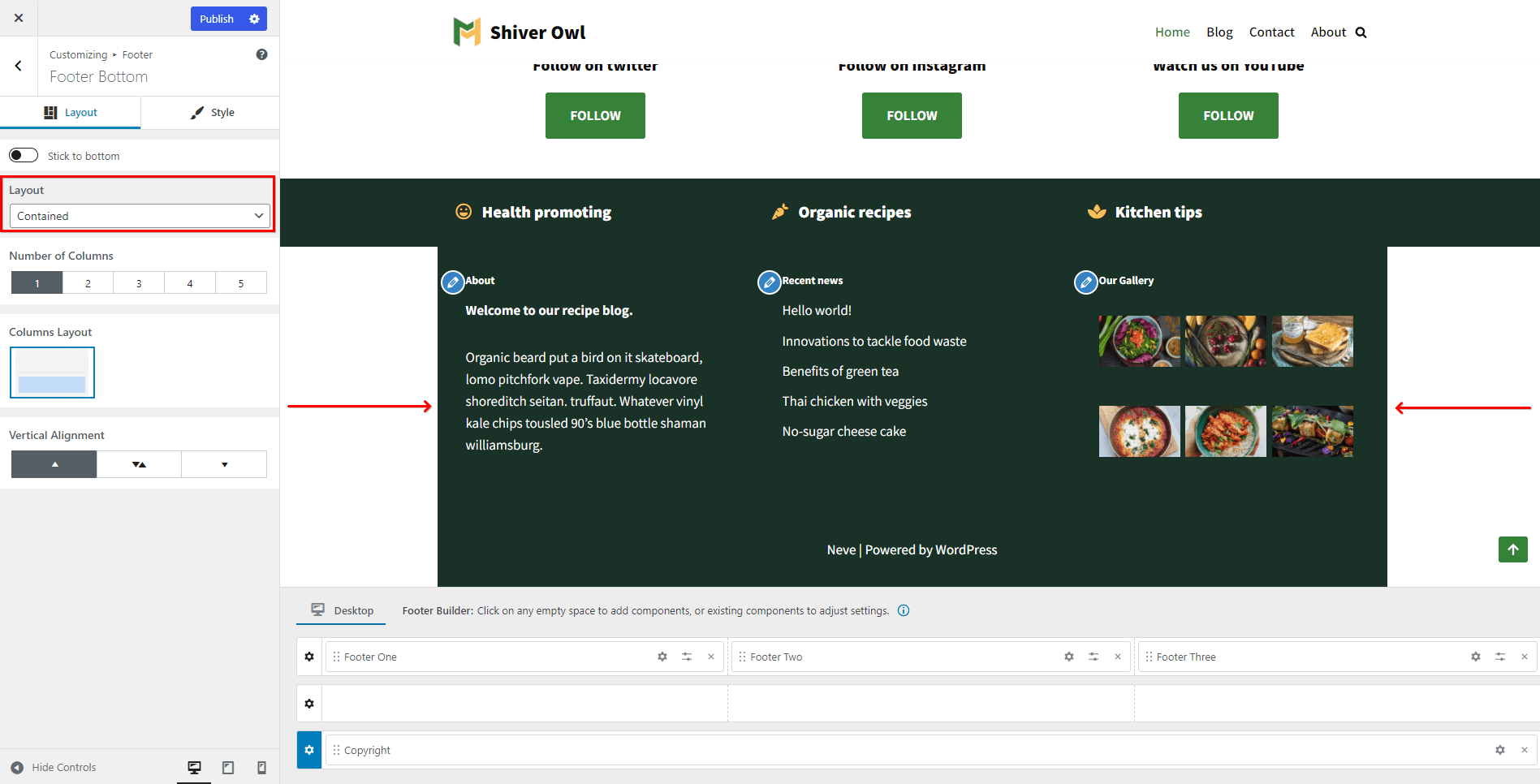The height and width of the screenshot is (784, 1540).
Task: Enable the Stick to bottom toggle
Action: click(24, 155)
